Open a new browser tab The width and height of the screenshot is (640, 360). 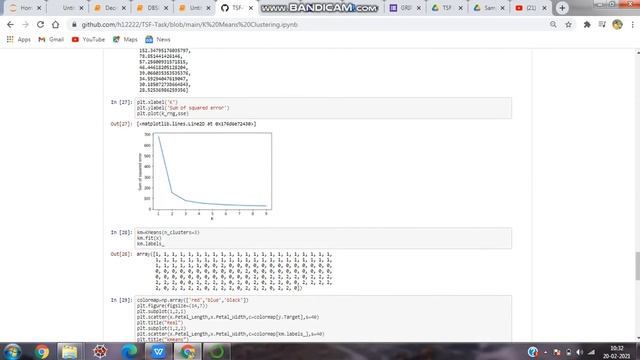click(562, 8)
